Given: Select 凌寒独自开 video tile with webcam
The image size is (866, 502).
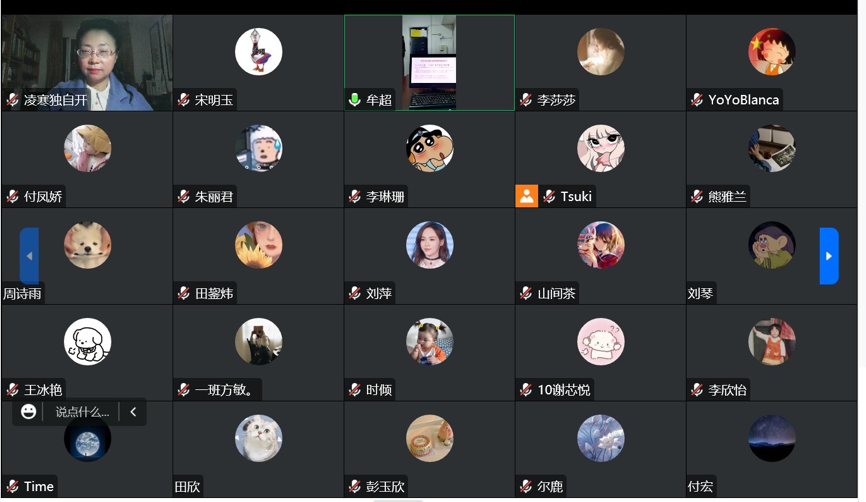Looking at the screenshot, I should click(x=87, y=63).
